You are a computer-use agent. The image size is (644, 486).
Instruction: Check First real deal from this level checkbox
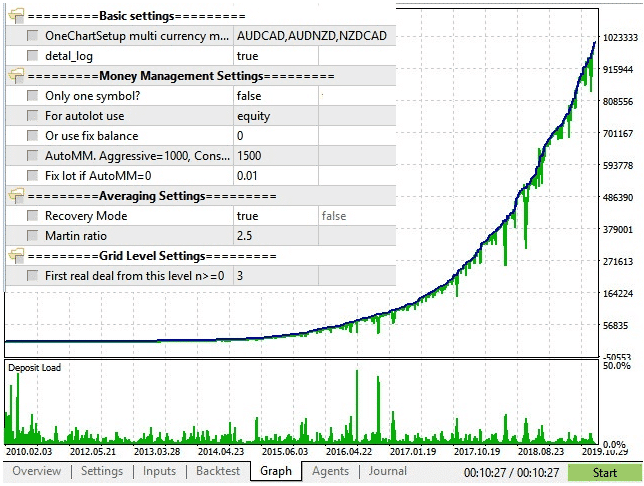click(32, 276)
